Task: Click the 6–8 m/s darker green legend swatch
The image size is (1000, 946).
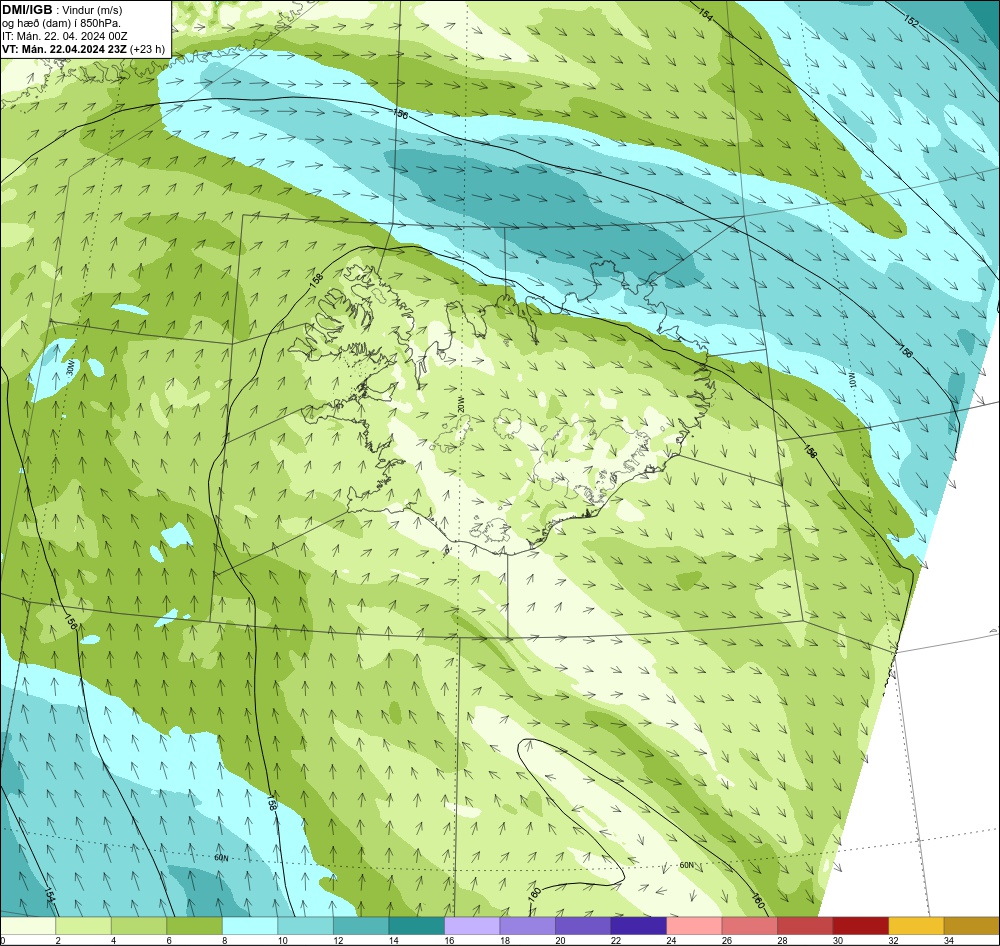Action: (195, 926)
